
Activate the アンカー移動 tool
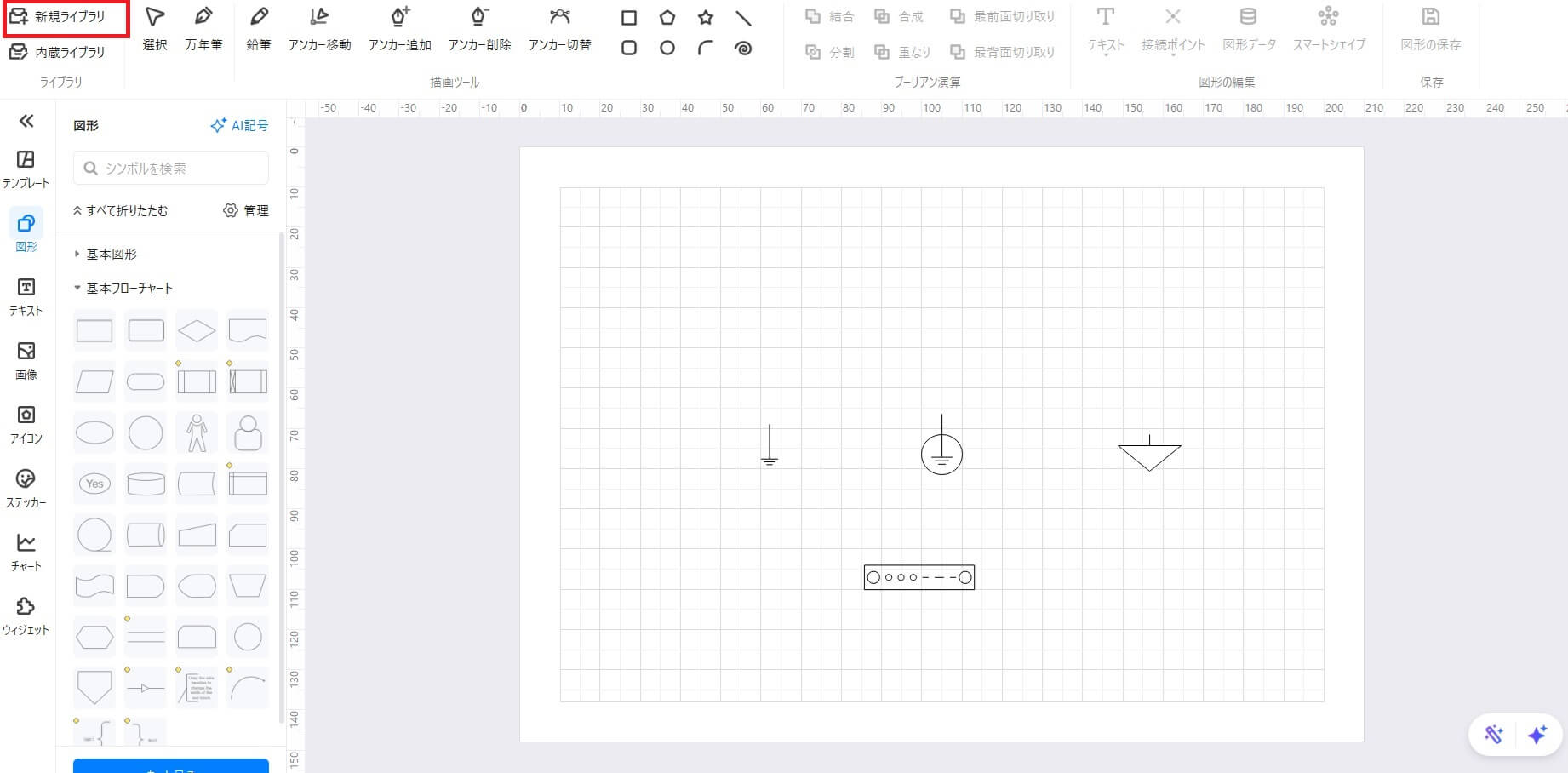click(319, 29)
